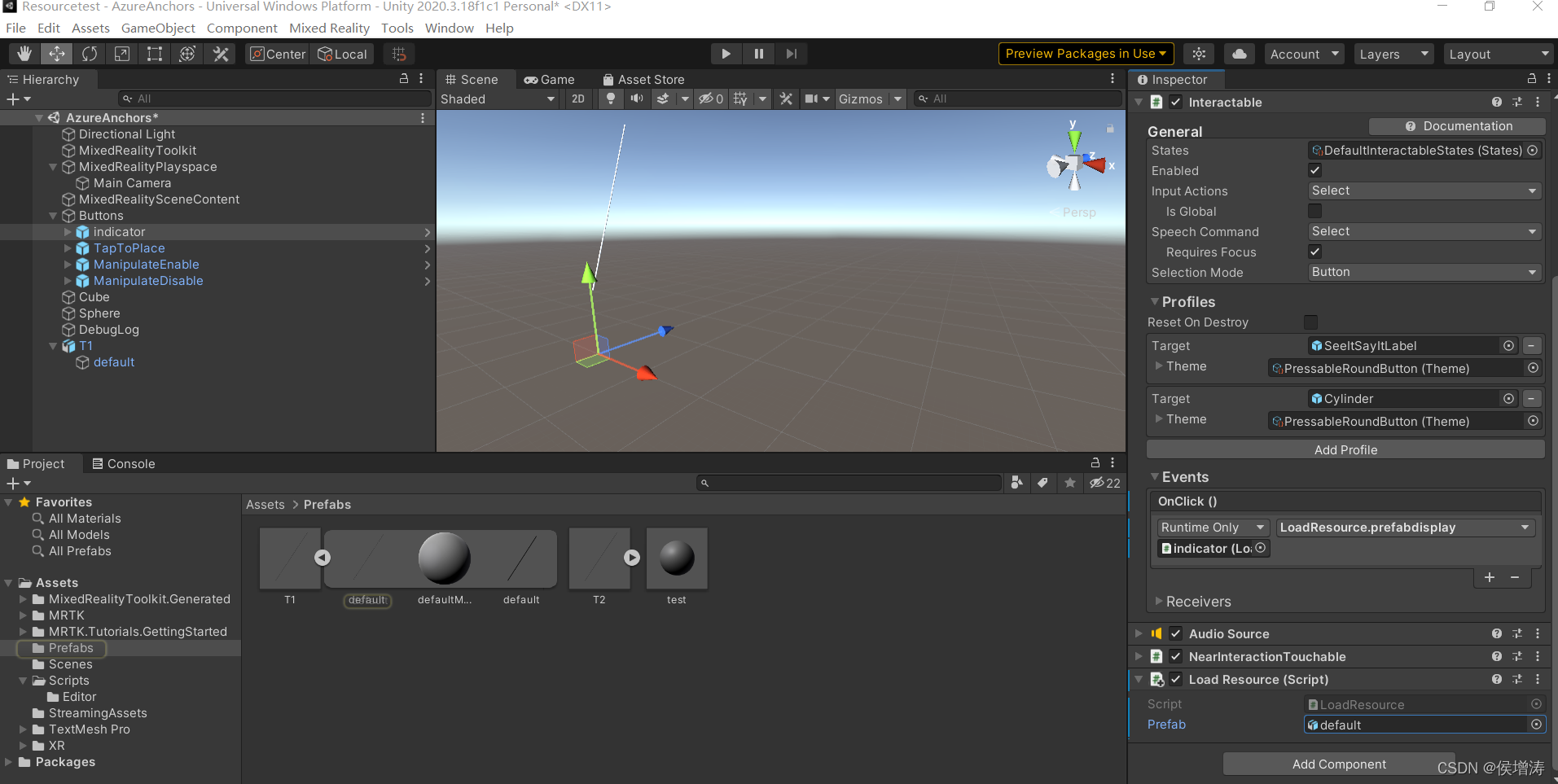This screenshot has height=784, width=1558.
Task: Toggle Audio Source component checkbox
Action: 1176,633
